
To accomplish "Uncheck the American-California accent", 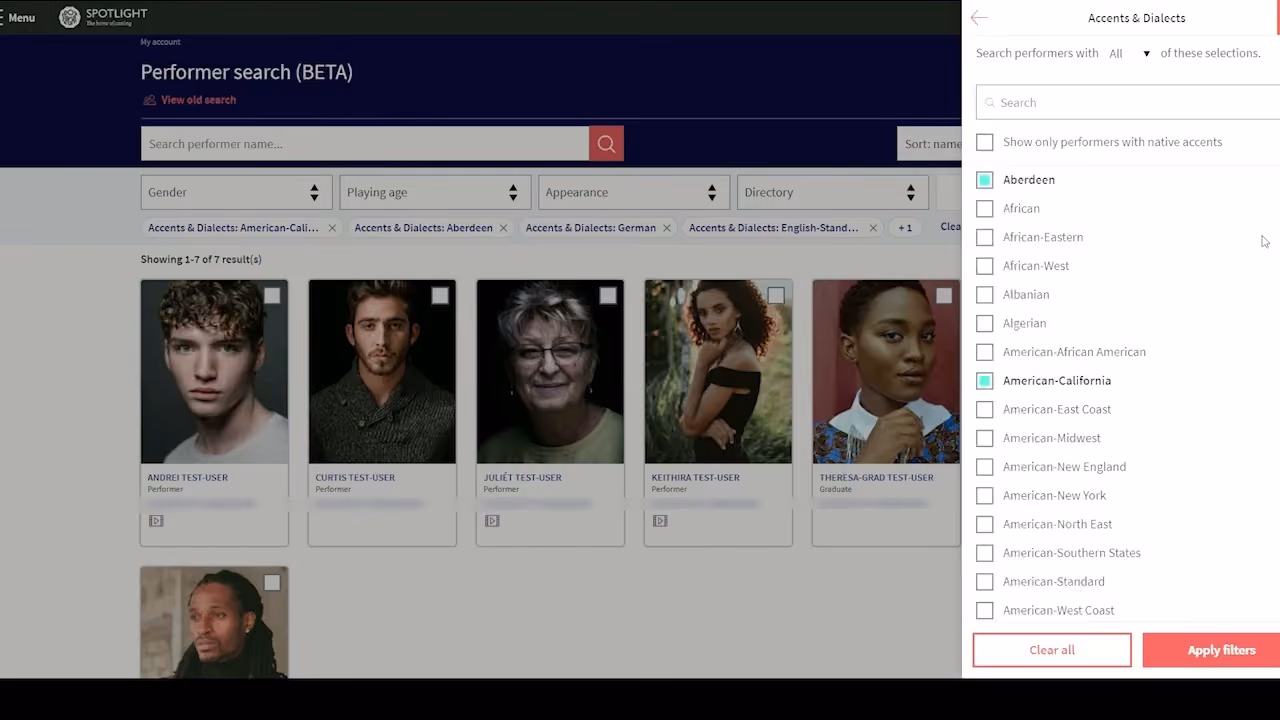I will [x=985, y=381].
